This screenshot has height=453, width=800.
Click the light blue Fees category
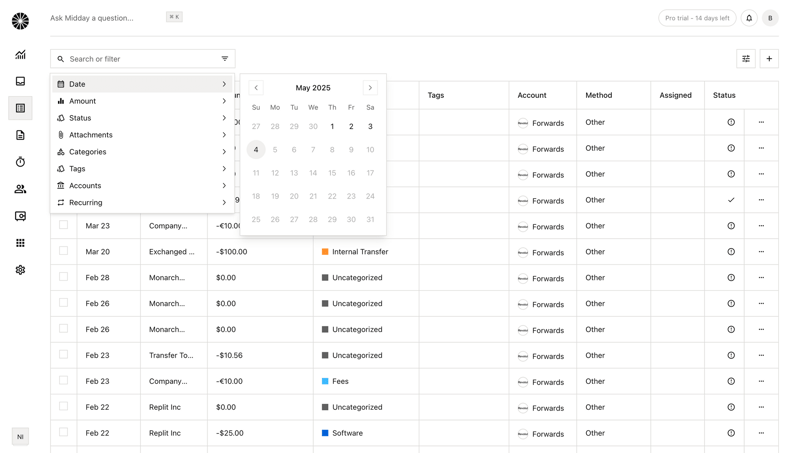tap(335, 381)
